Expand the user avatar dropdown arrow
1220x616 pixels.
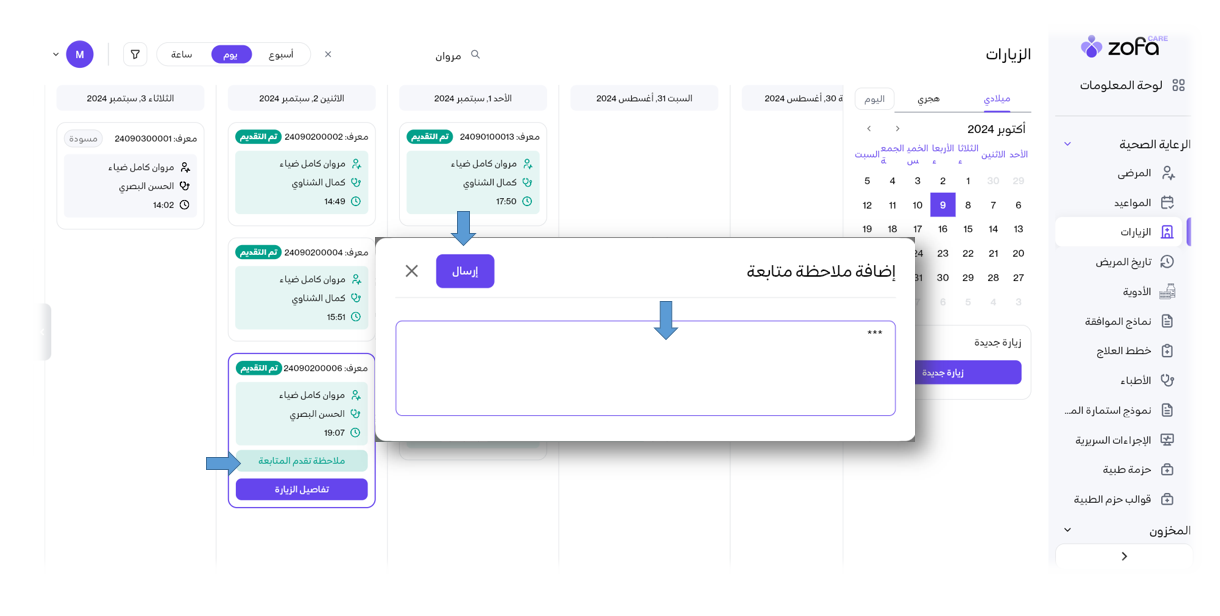(56, 55)
